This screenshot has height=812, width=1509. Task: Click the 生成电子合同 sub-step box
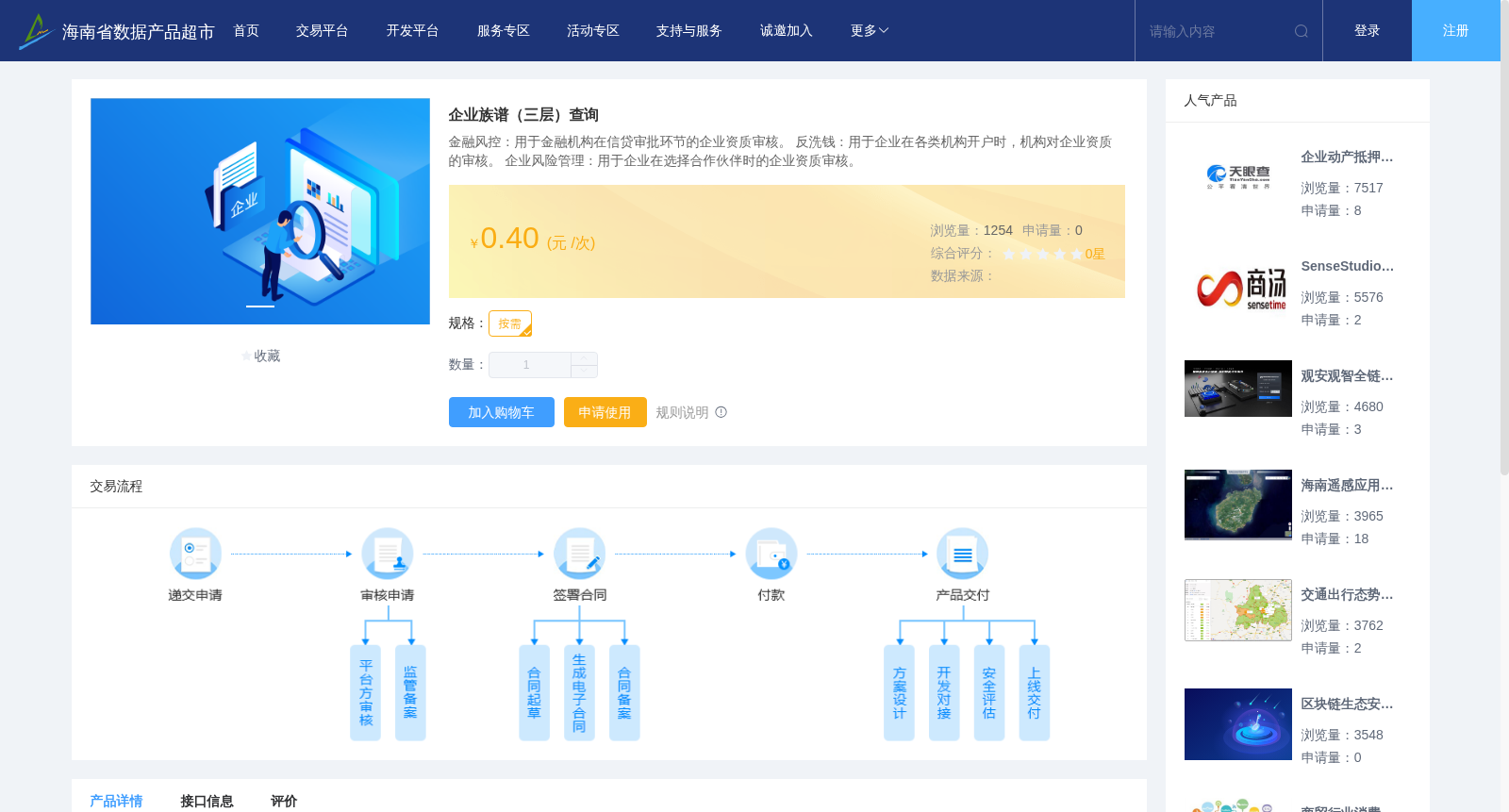[x=579, y=693]
